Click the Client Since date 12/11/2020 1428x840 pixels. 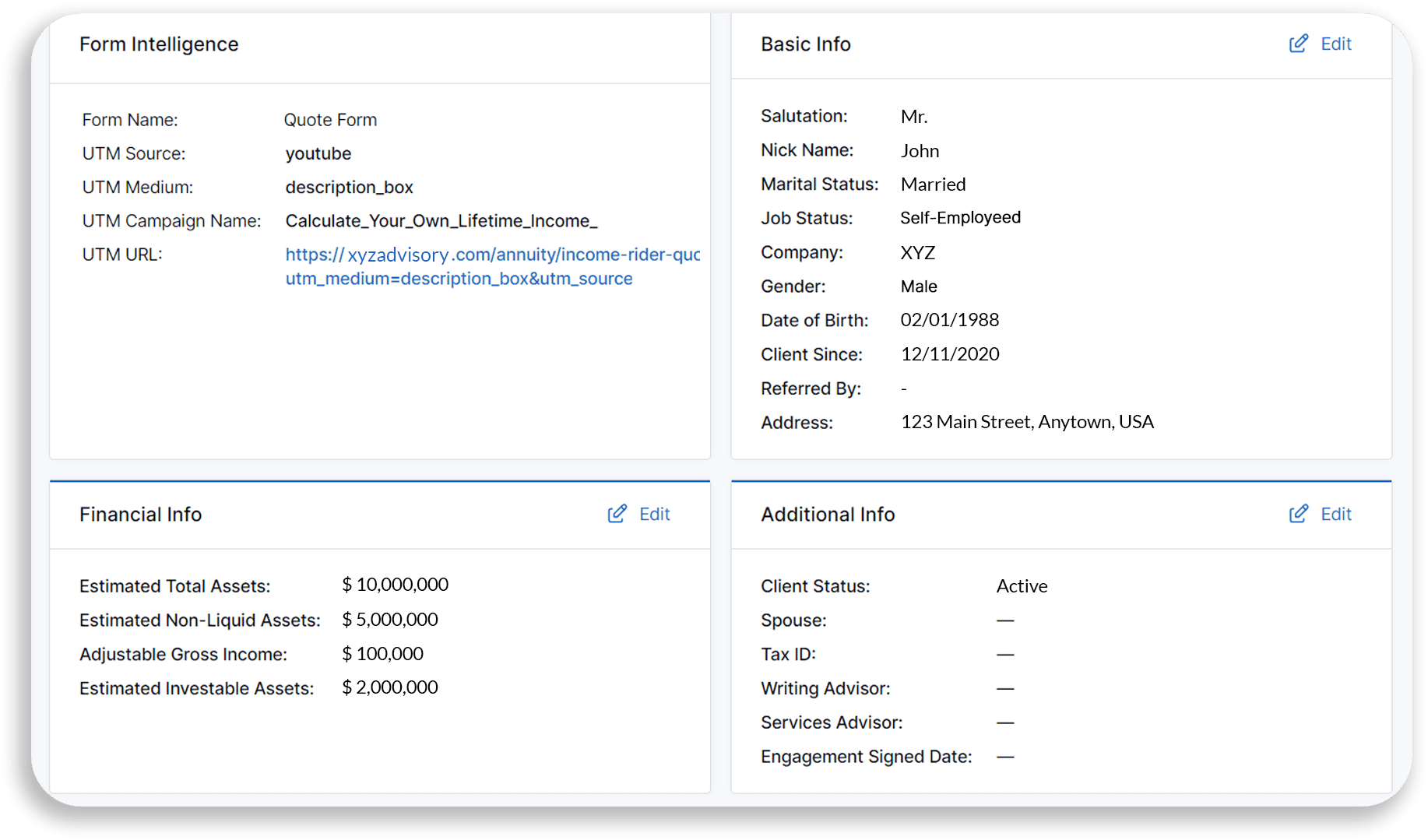[949, 354]
